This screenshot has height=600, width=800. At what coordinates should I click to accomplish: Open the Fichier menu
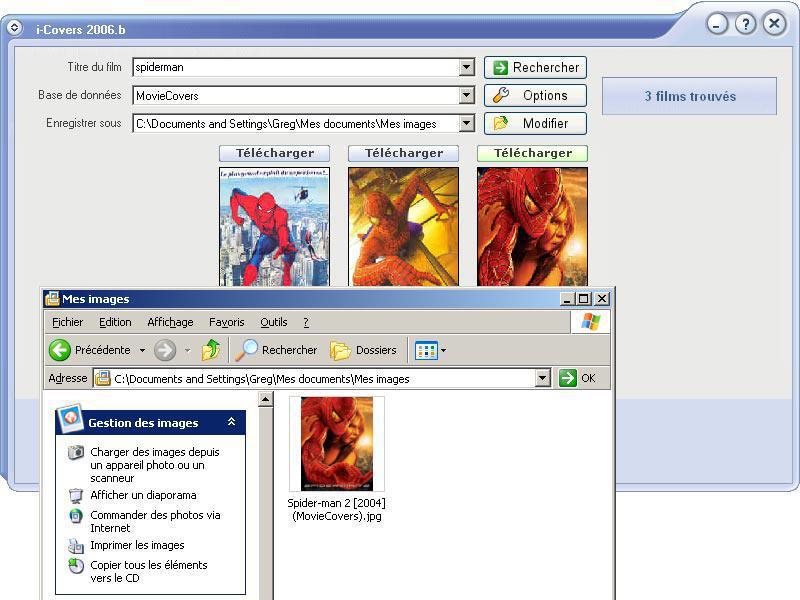pos(67,322)
